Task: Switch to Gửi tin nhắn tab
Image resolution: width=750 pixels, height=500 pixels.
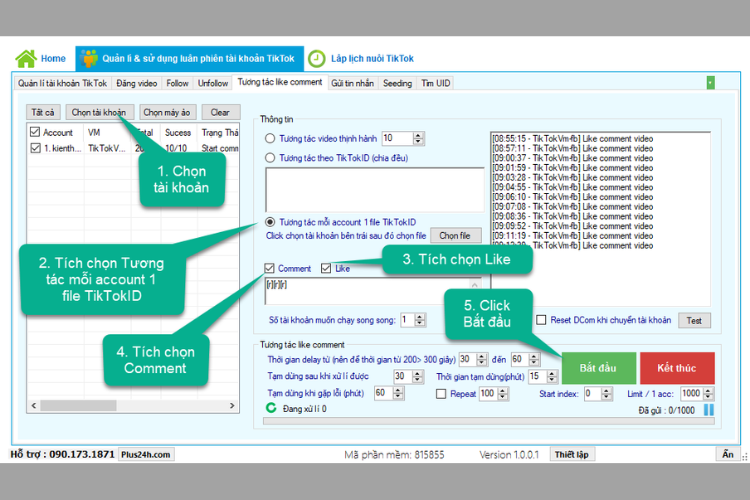Action: coord(353,83)
